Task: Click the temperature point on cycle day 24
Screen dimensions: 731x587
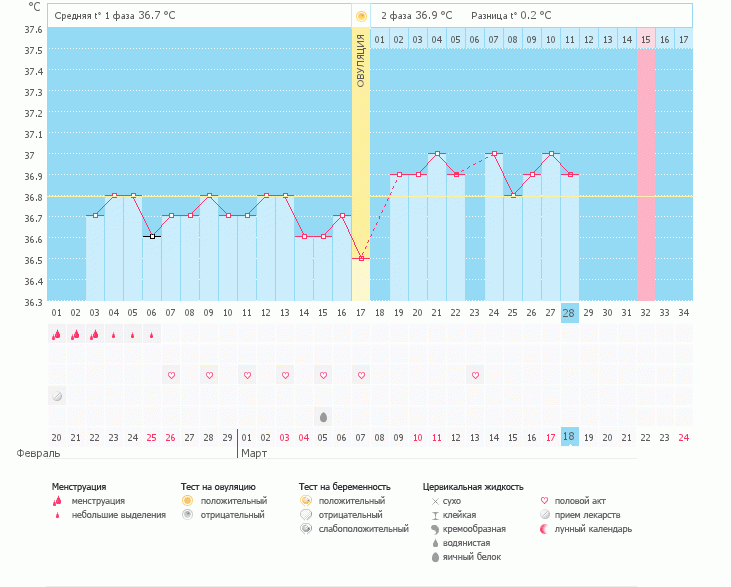Action: 494,153
